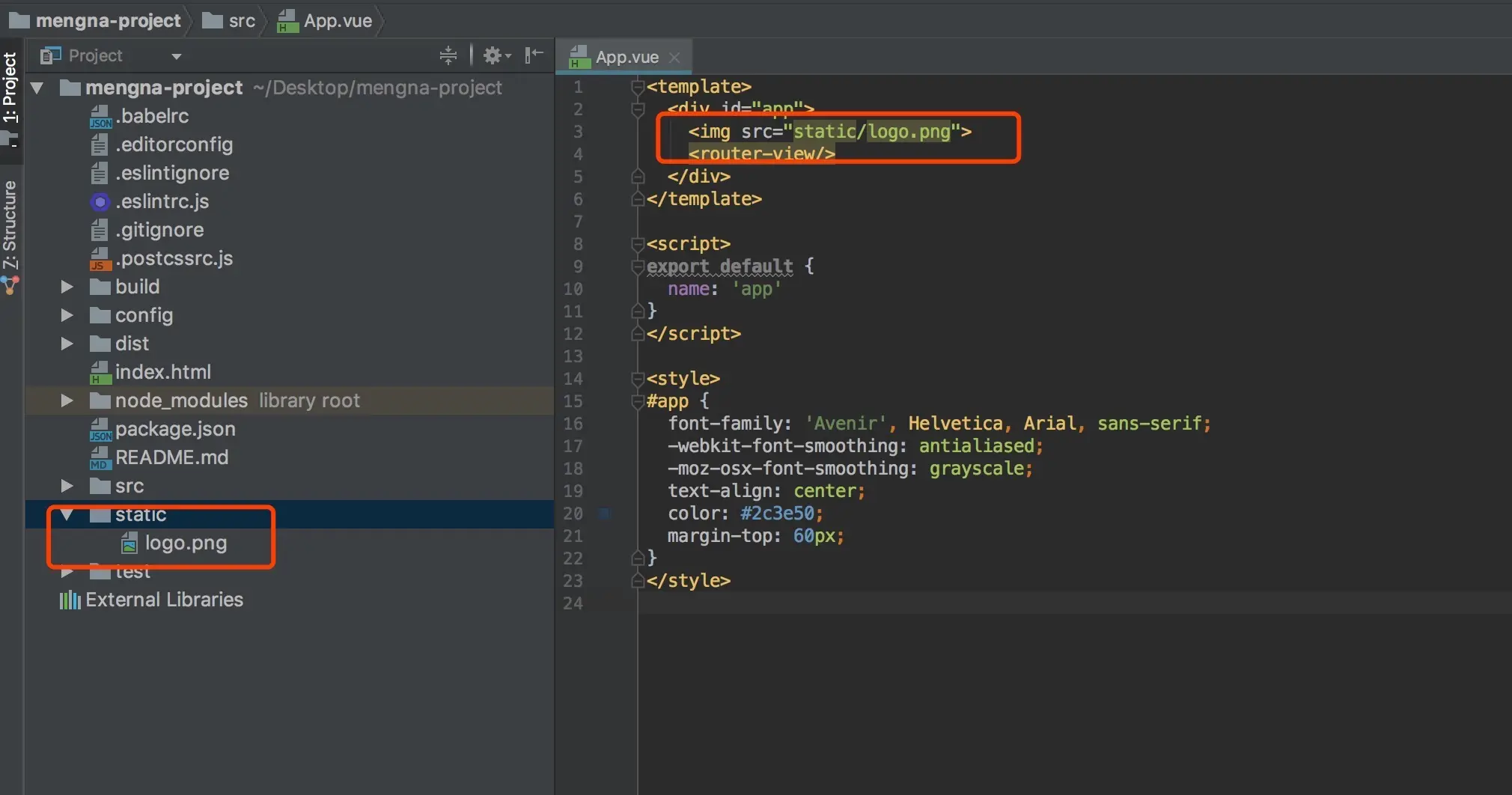1512x795 pixels.
Task: Select the .babelrc file name
Action: (152, 116)
